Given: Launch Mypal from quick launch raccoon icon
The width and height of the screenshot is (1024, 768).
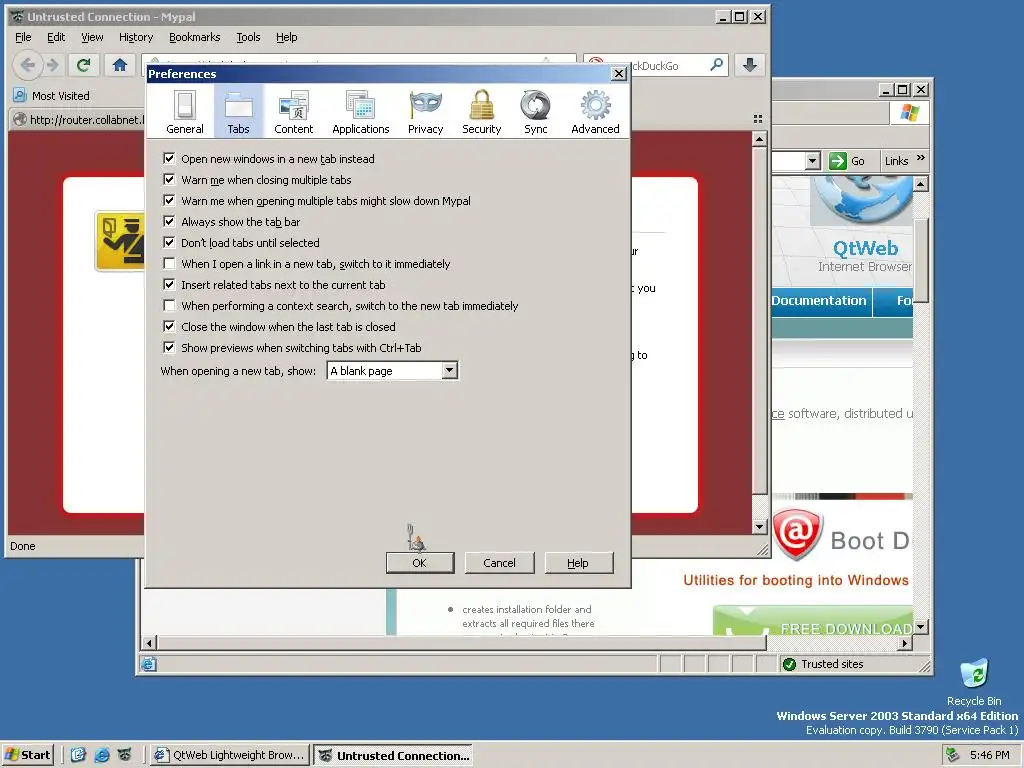Looking at the screenshot, I should [124, 754].
